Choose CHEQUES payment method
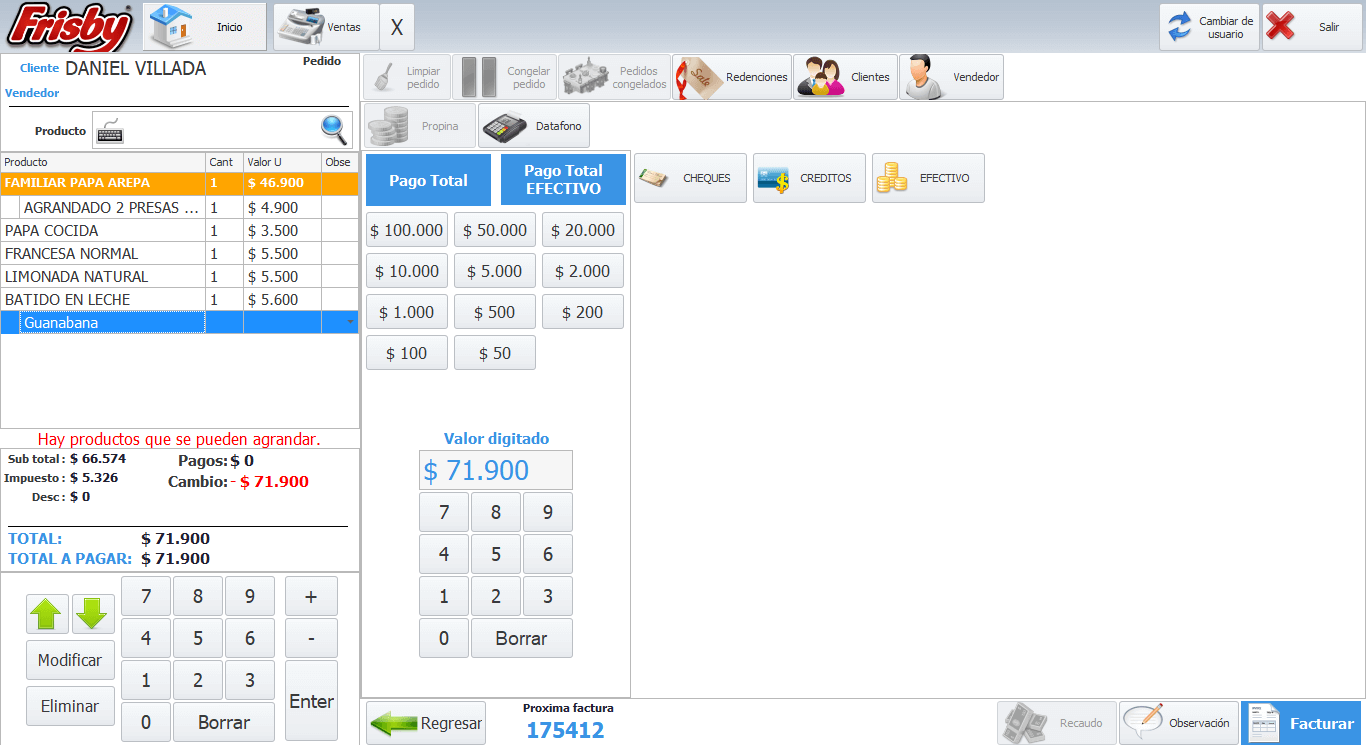This screenshot has width=1366, height=745. tap(690, 178)
